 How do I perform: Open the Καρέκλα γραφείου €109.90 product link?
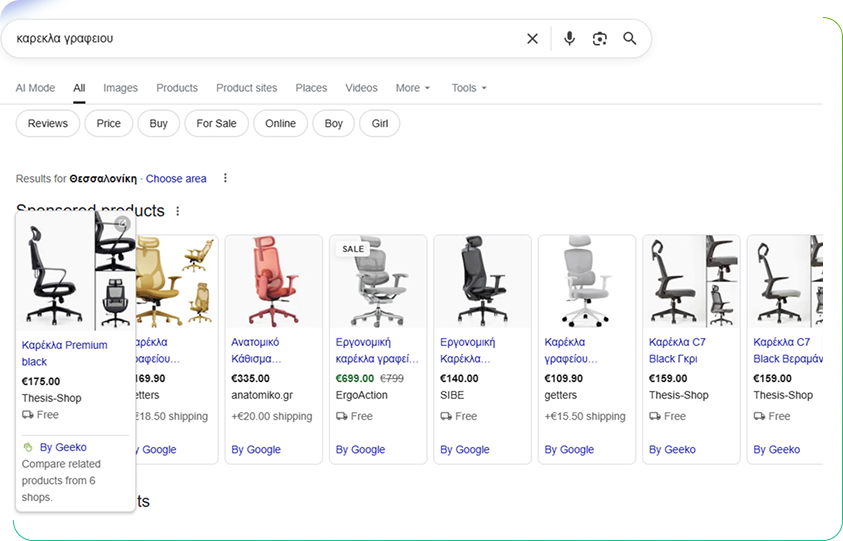pos(570,350)
